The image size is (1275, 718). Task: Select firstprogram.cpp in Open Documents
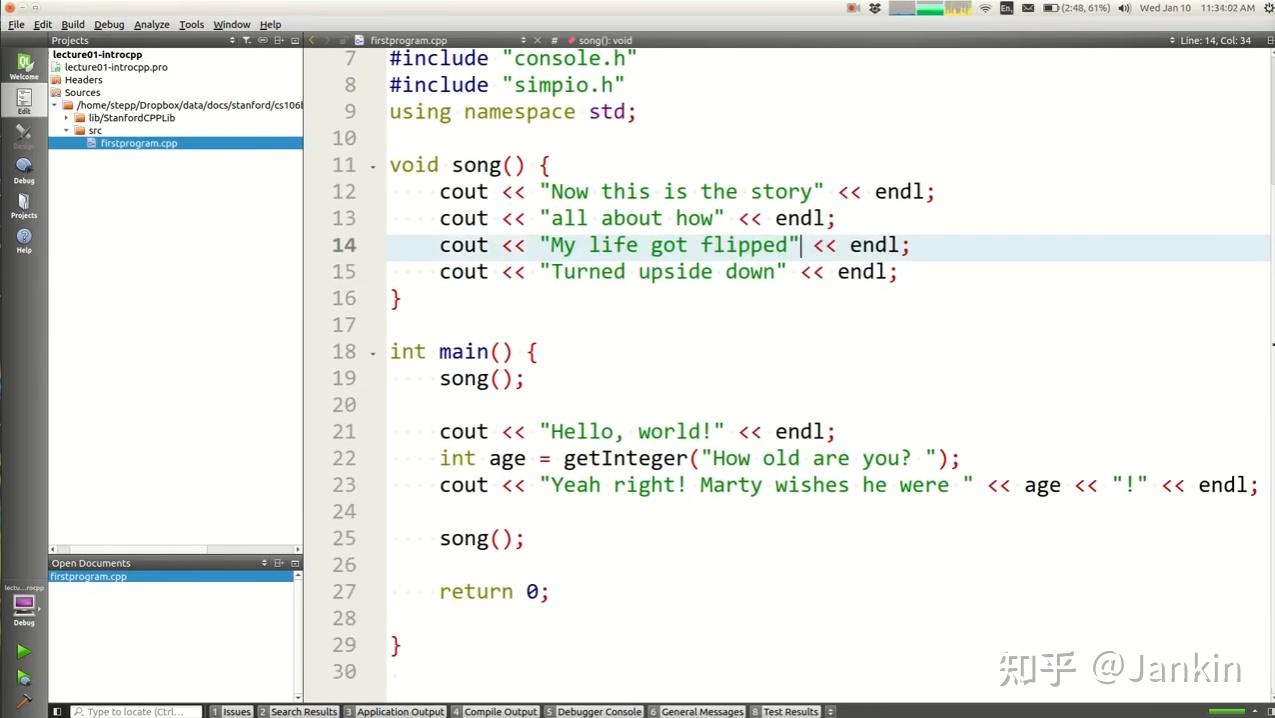88,577
